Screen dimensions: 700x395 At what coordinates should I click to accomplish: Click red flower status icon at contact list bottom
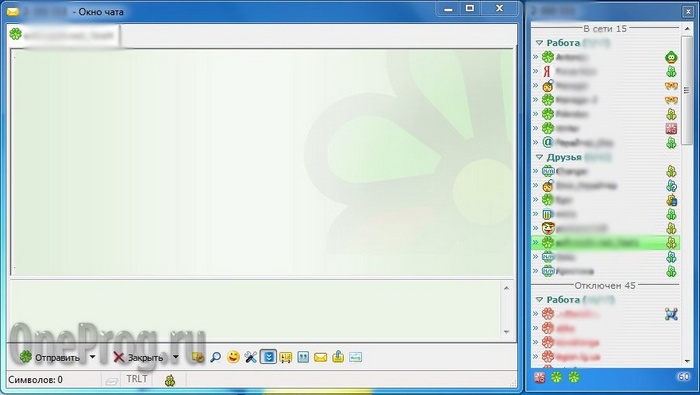pos(539,378)
